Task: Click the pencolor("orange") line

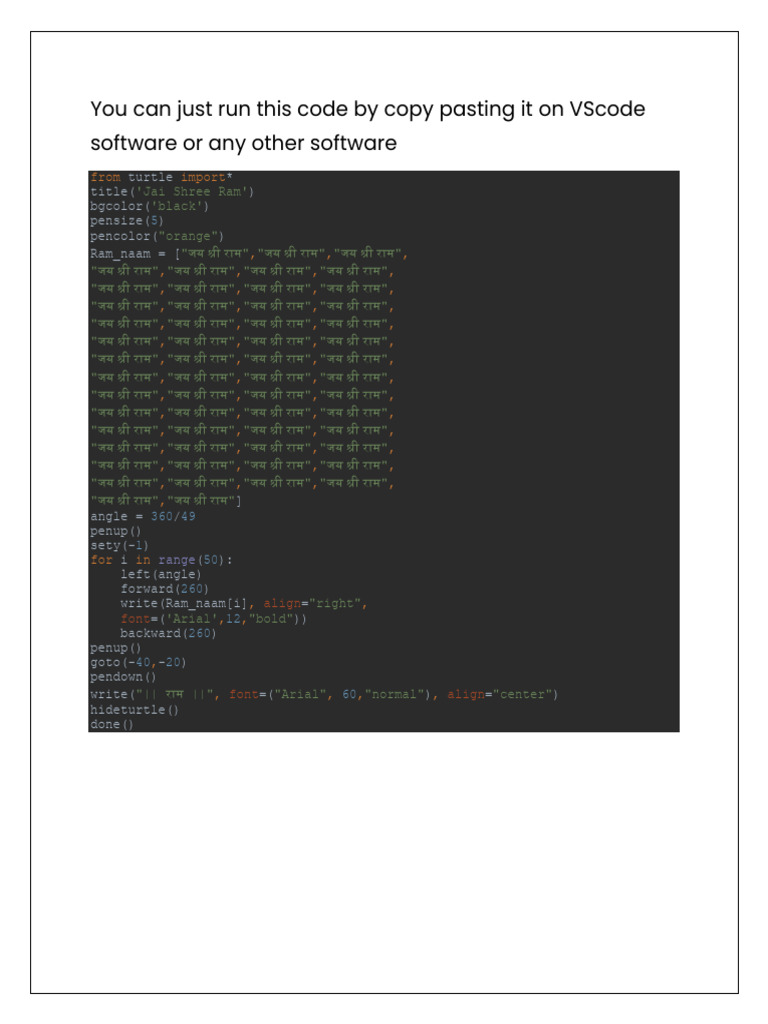Action: (157, 236)
